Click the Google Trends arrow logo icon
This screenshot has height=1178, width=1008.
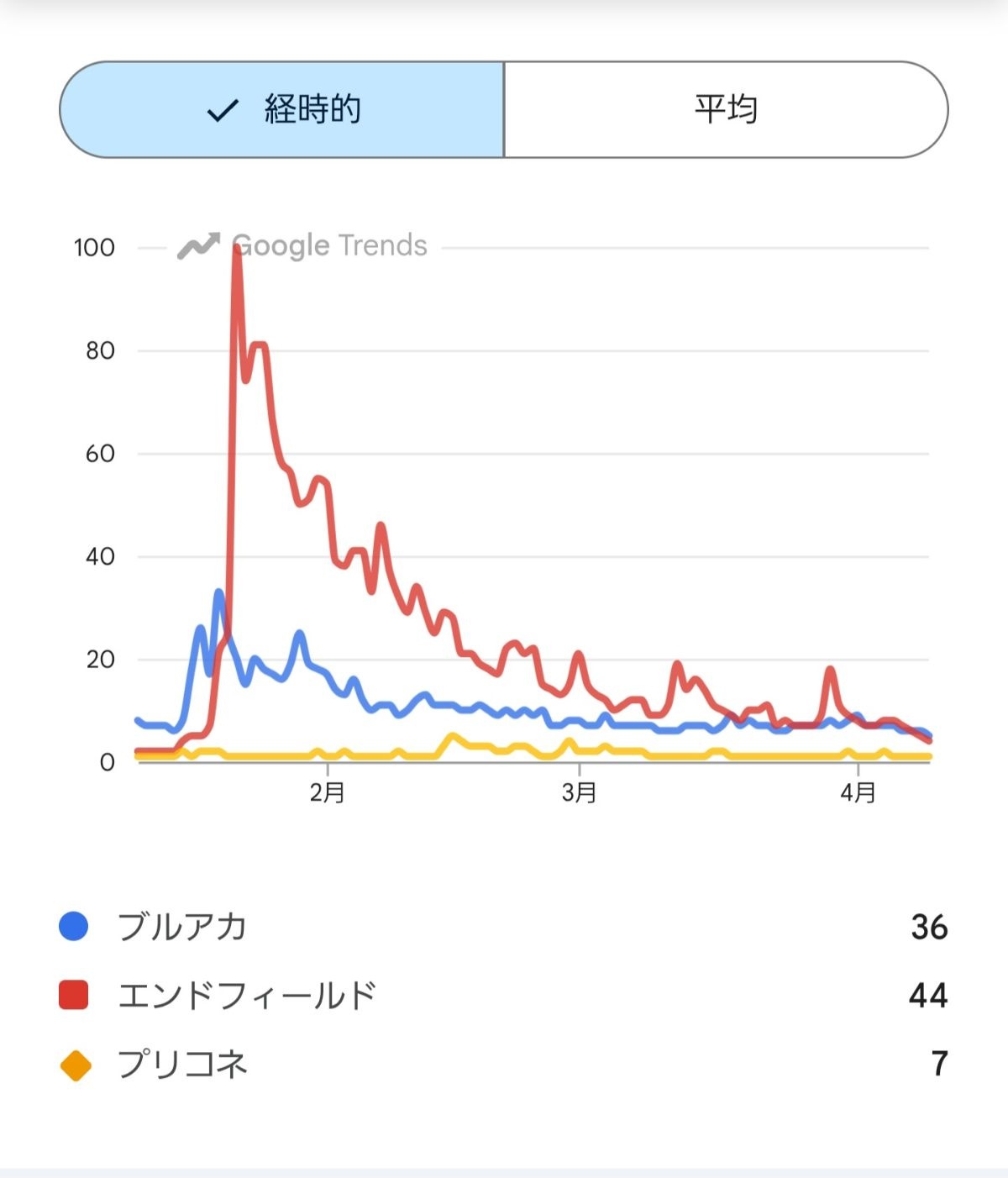(x=198, y=246)
